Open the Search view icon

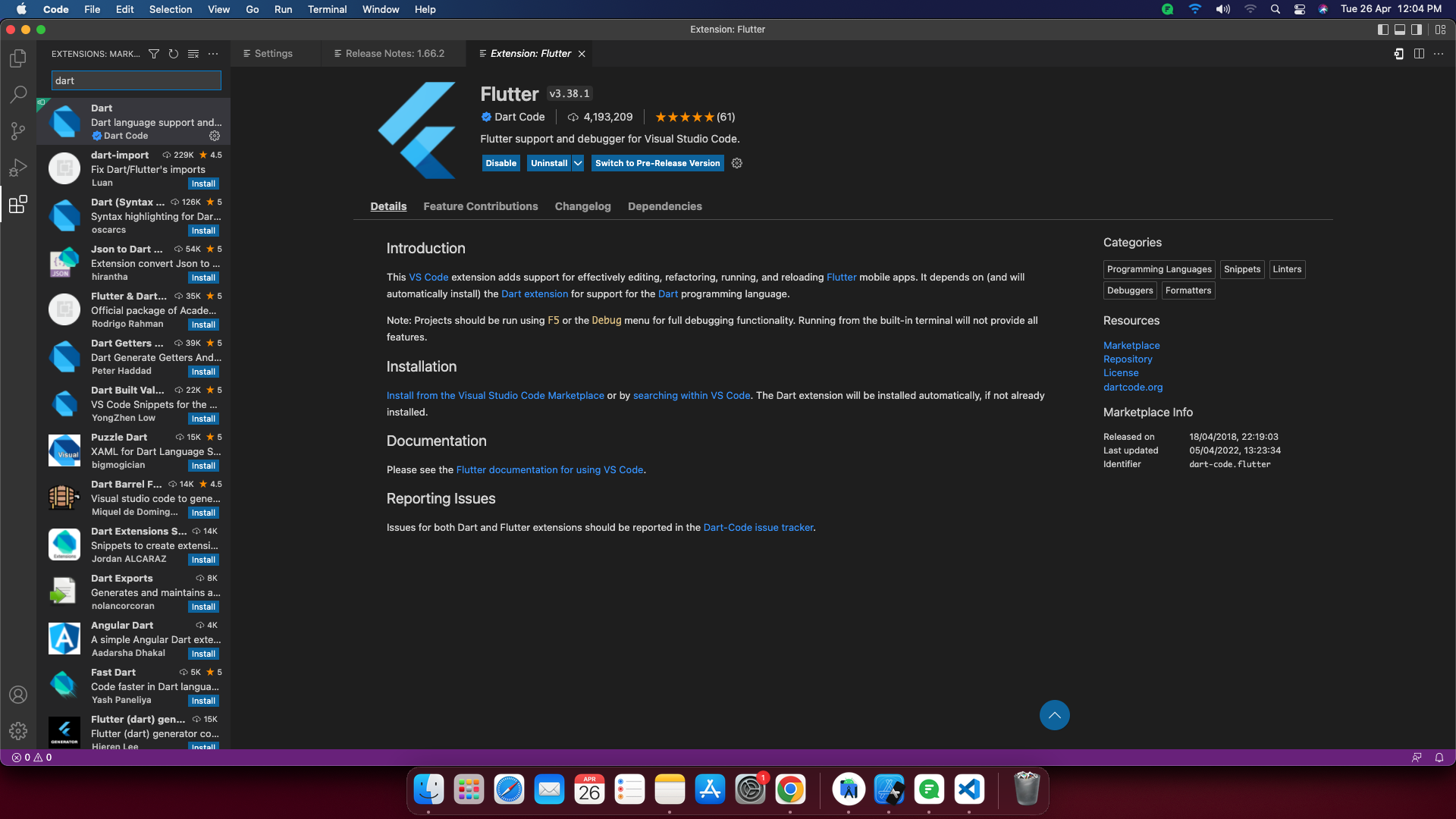point(18,95)
